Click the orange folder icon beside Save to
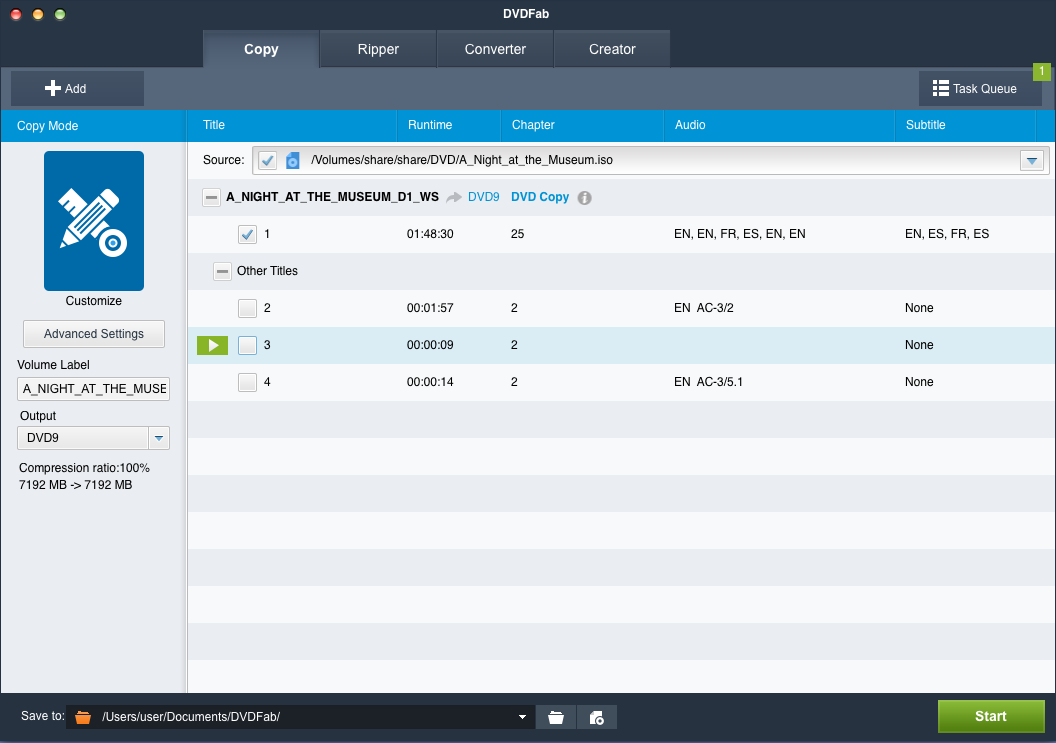This screenshot has height=743, width=1056. [x=83, y=717]
